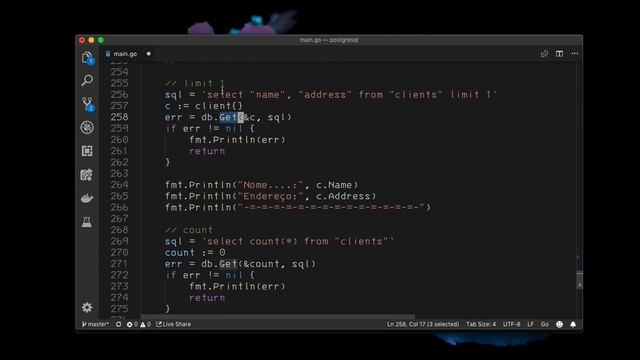Change the LF end of line sequence

tap(530, 324)
